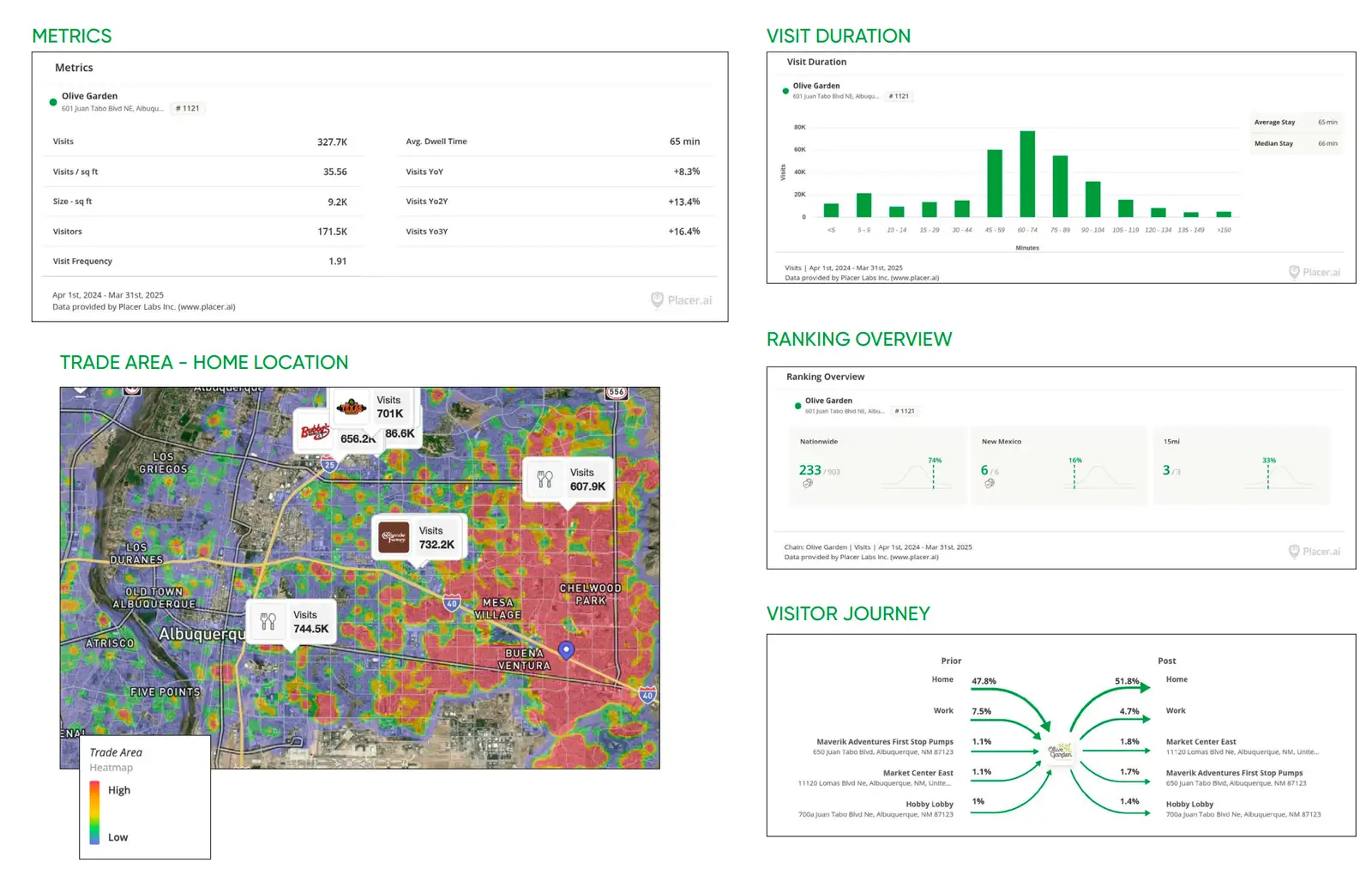The image size is (1372, 869).
Task: Click the Metrics data source line mentioning www.placer.ai
Action: click(x=144, y=307)
